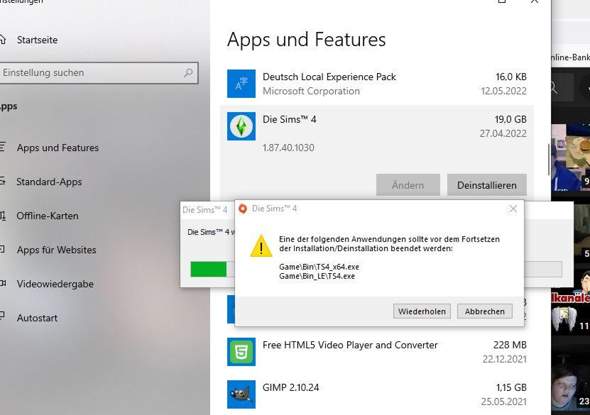Click the GIMP 2.10.24 entry name
This screenshot has width=590, height=415.
tap(290, 388)
